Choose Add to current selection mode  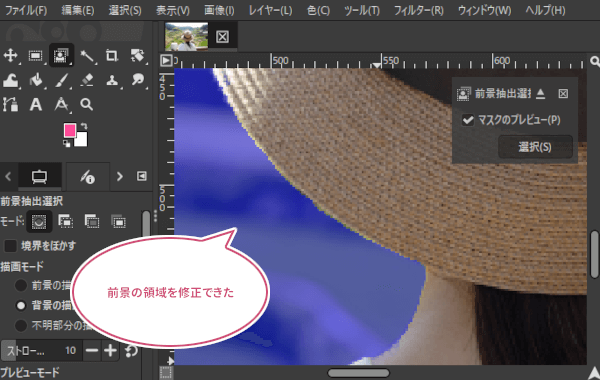(65, 222)
